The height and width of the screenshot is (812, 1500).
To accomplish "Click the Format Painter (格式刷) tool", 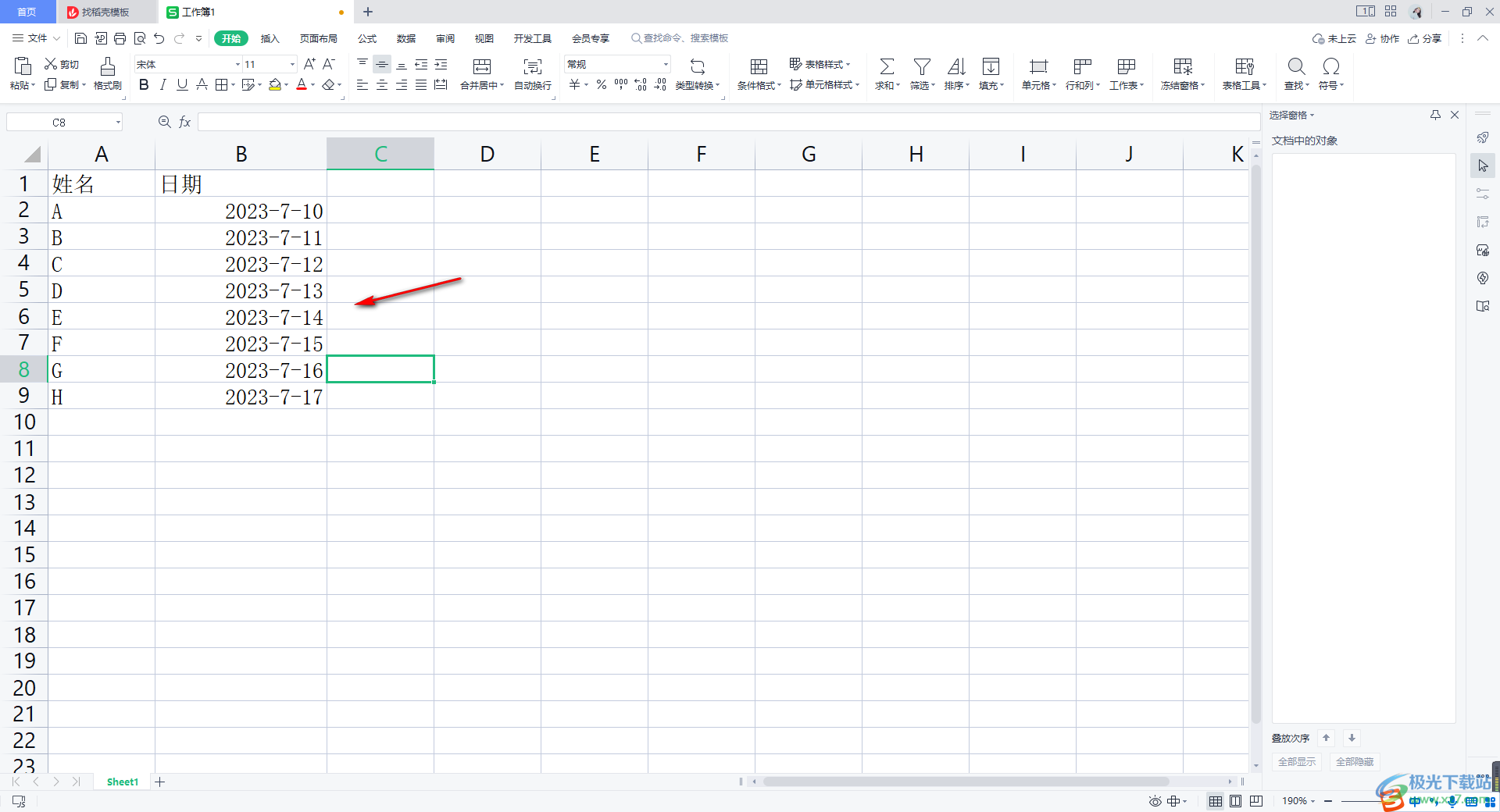I will pyautogui.click(x=108, y=74).
